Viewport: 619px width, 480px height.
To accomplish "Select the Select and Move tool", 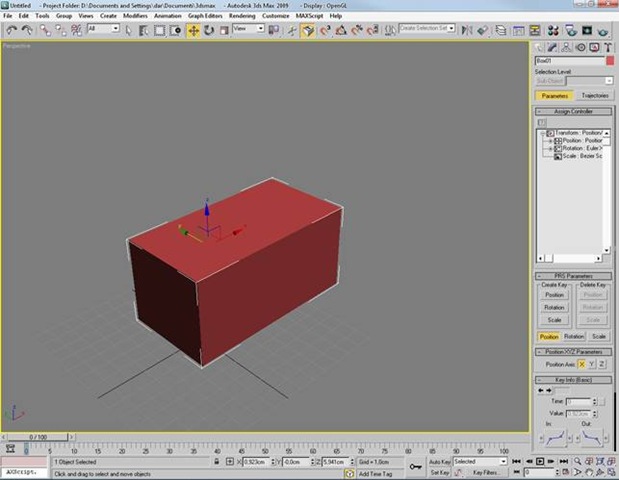I will [193, 30].
